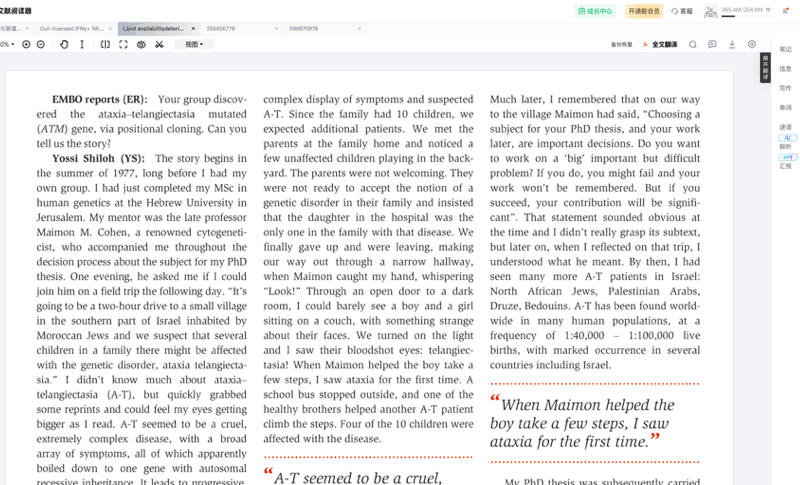Expand the zoom percentage dropdown
Image resolution: width=800 pixels, height=485 pixels.
[x=10, y=45]
